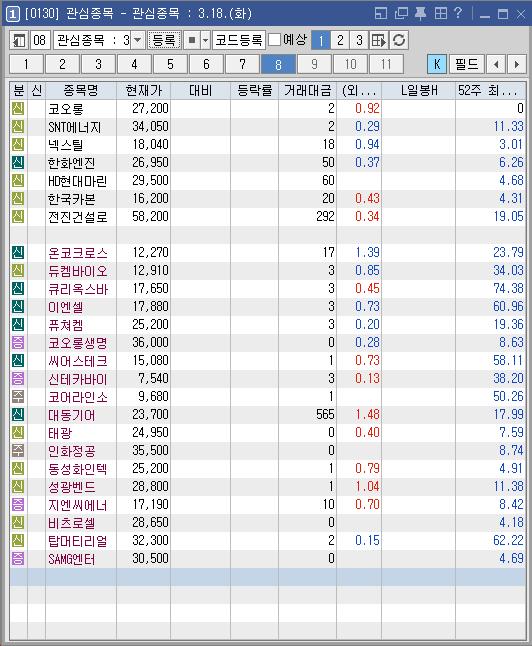The height and width of the screenshot is (646, 532).
Task: Select the 동성화인텍 stock name
Action: [77, 469]
